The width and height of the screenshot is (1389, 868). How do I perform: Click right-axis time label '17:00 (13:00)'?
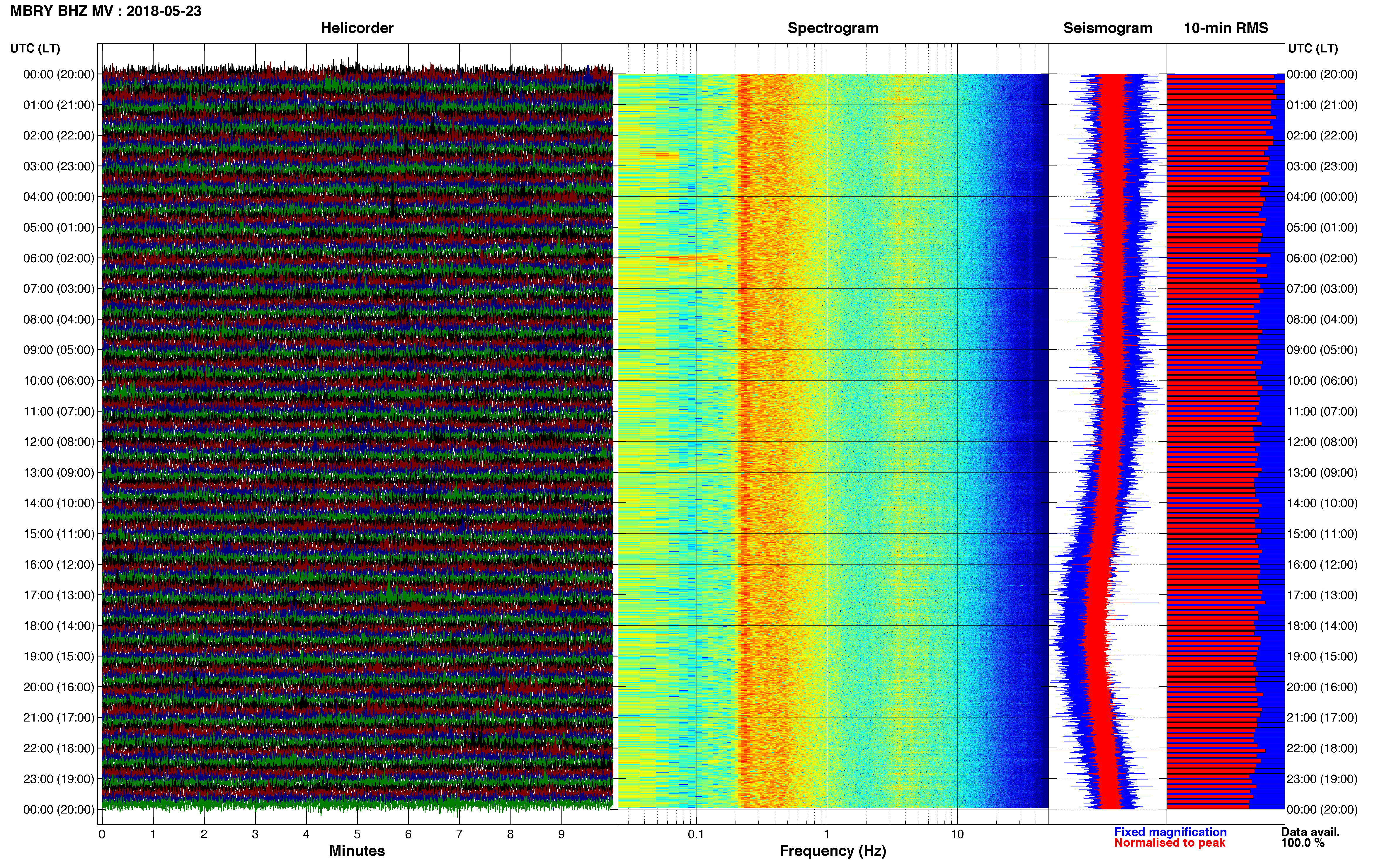[1322, 595]
